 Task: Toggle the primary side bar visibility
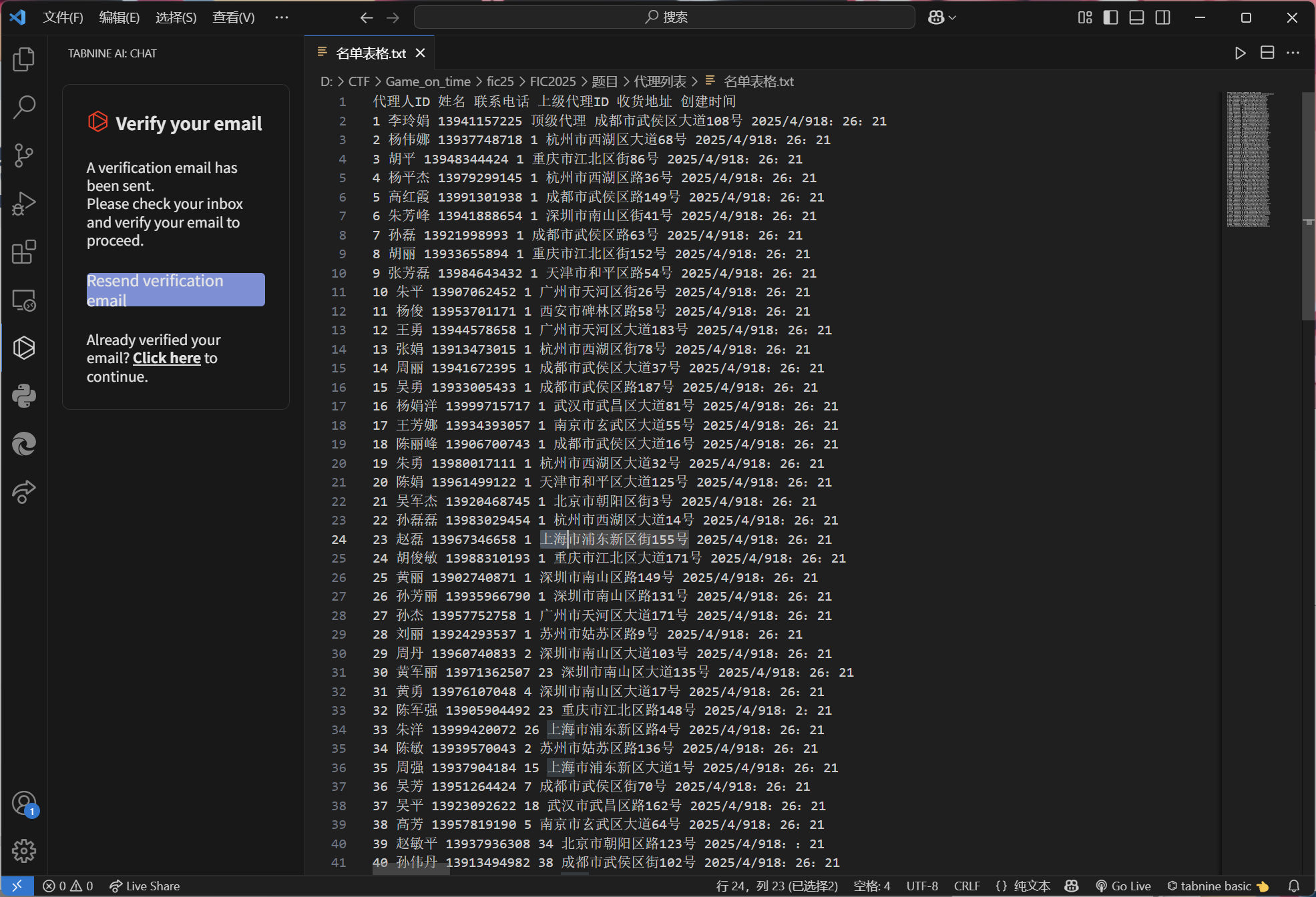[1110, 17]
